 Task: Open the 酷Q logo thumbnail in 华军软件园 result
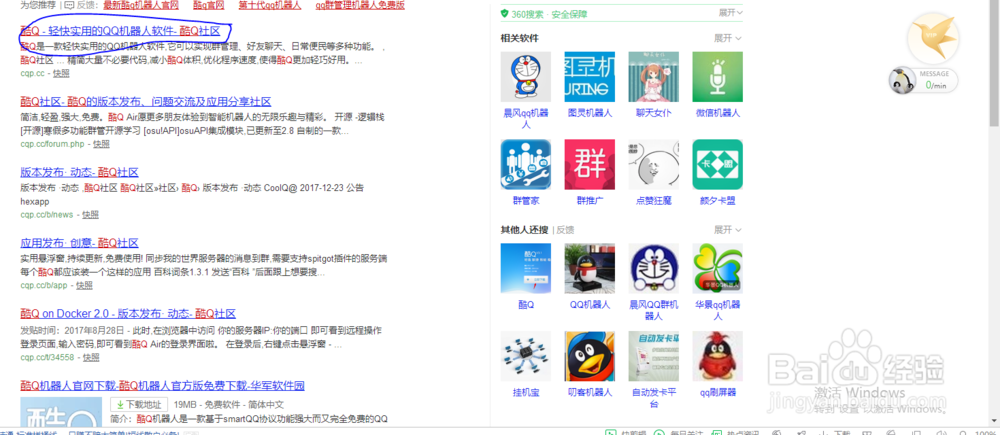pos(61,412)
